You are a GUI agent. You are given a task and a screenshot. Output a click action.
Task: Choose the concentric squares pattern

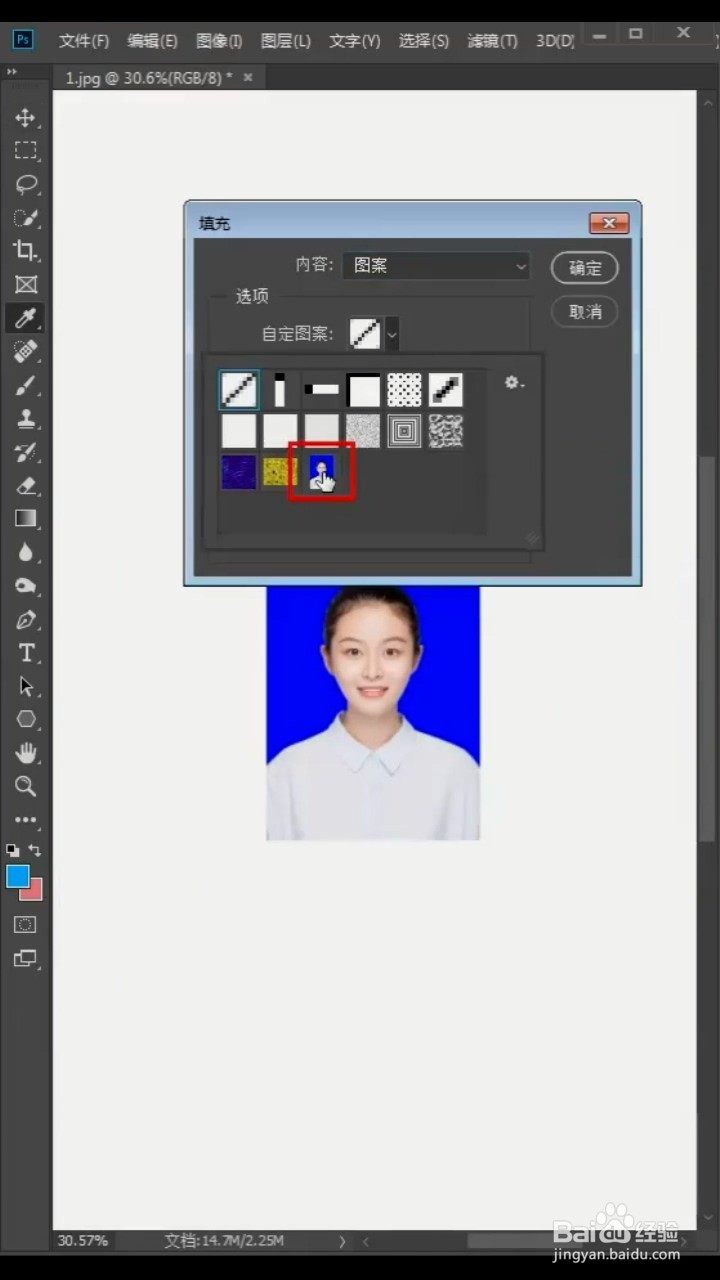pyautogui.click(x=404, y=431)
